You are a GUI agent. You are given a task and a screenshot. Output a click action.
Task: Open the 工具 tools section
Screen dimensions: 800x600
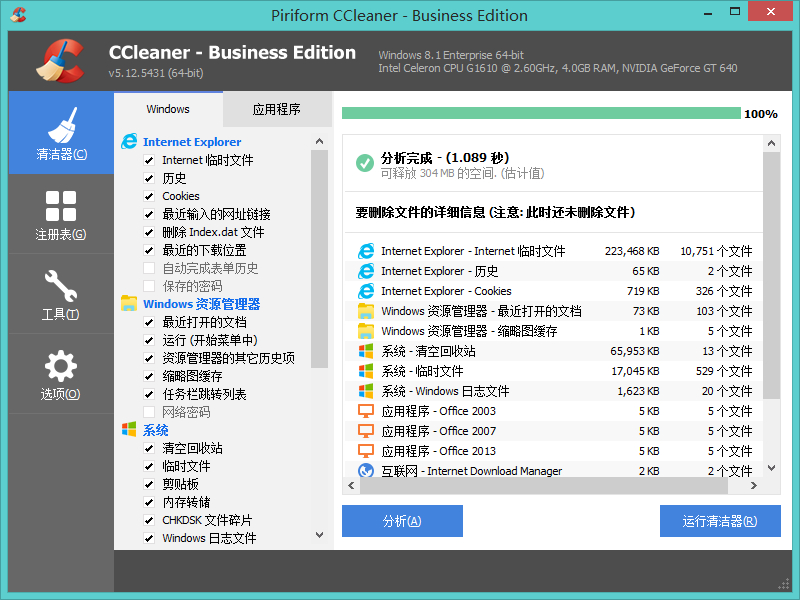point(61,294)
